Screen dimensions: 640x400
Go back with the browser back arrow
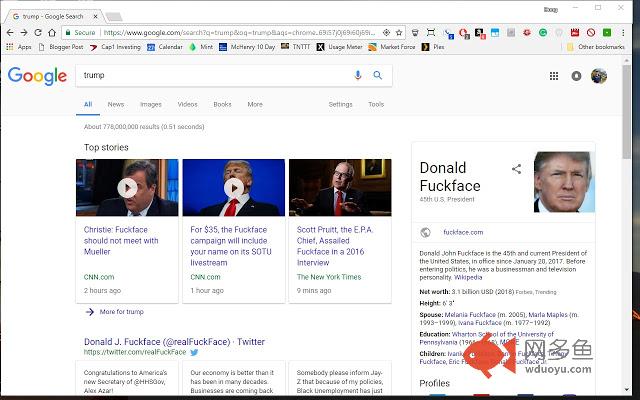pyautogui.click(x=10, y=32)
